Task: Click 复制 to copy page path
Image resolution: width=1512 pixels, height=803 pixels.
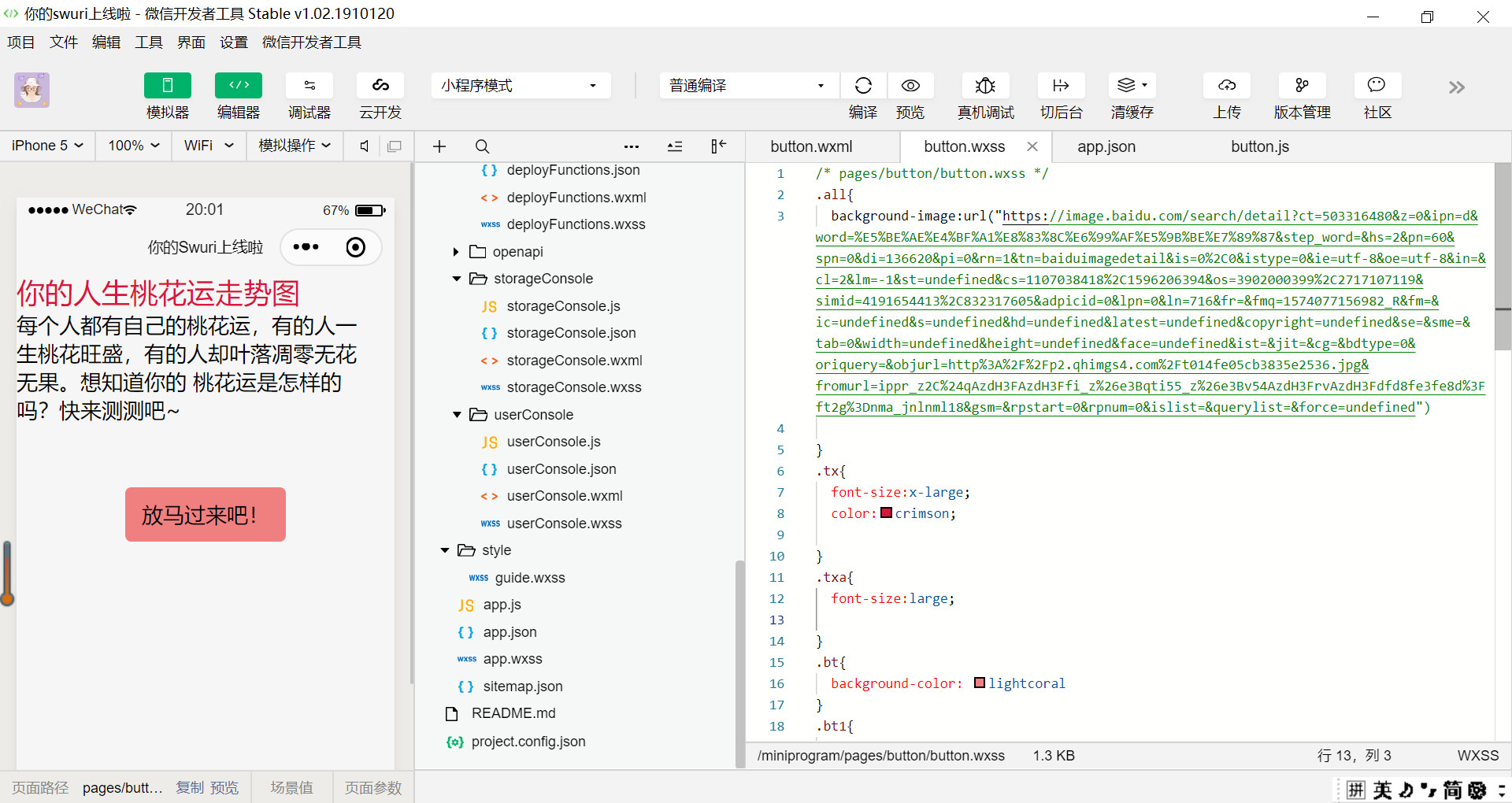Action: (190, 788)
